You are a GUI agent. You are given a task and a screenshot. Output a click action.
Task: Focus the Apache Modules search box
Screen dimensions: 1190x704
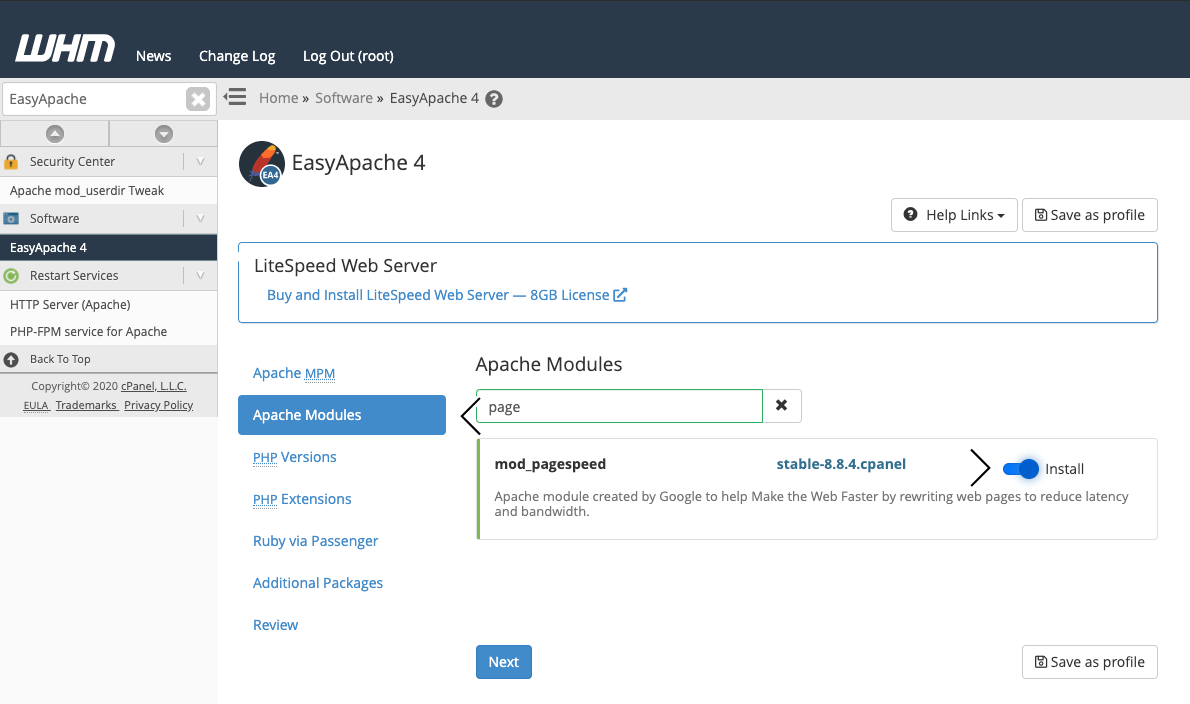tap(619, 407)
